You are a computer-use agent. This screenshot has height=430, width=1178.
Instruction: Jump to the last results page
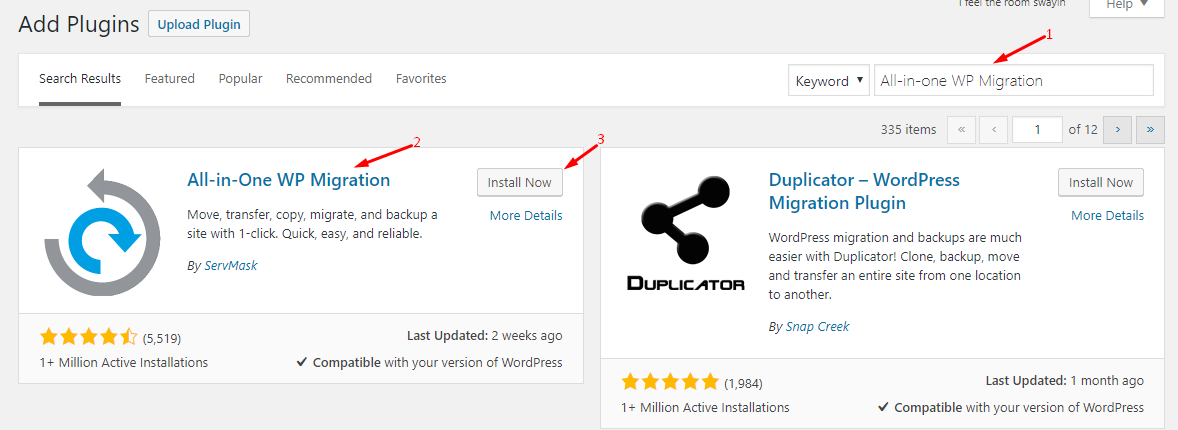(1150, 129)
